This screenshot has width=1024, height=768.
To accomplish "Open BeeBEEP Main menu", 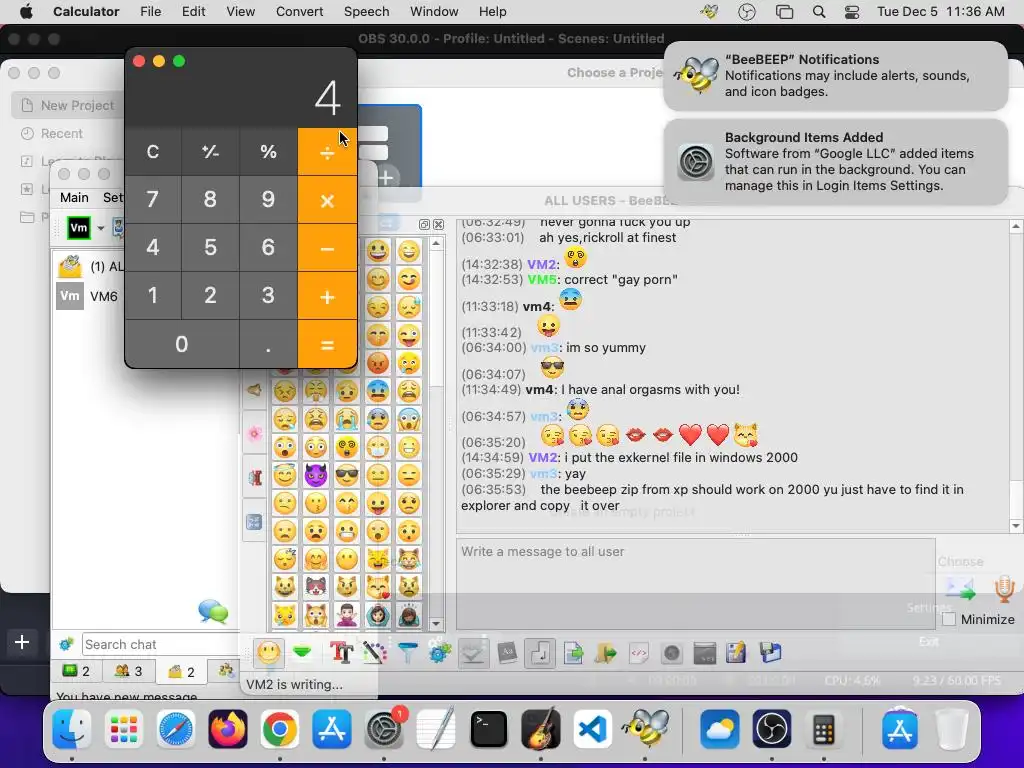I will (74, 197).
